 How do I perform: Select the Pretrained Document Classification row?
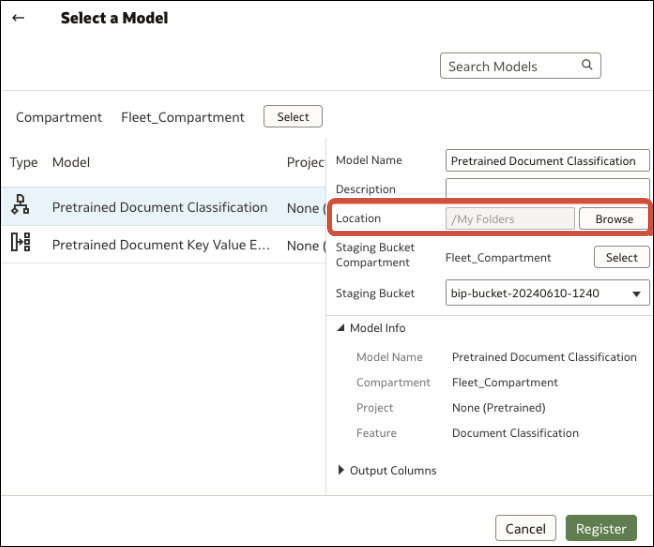160,207
